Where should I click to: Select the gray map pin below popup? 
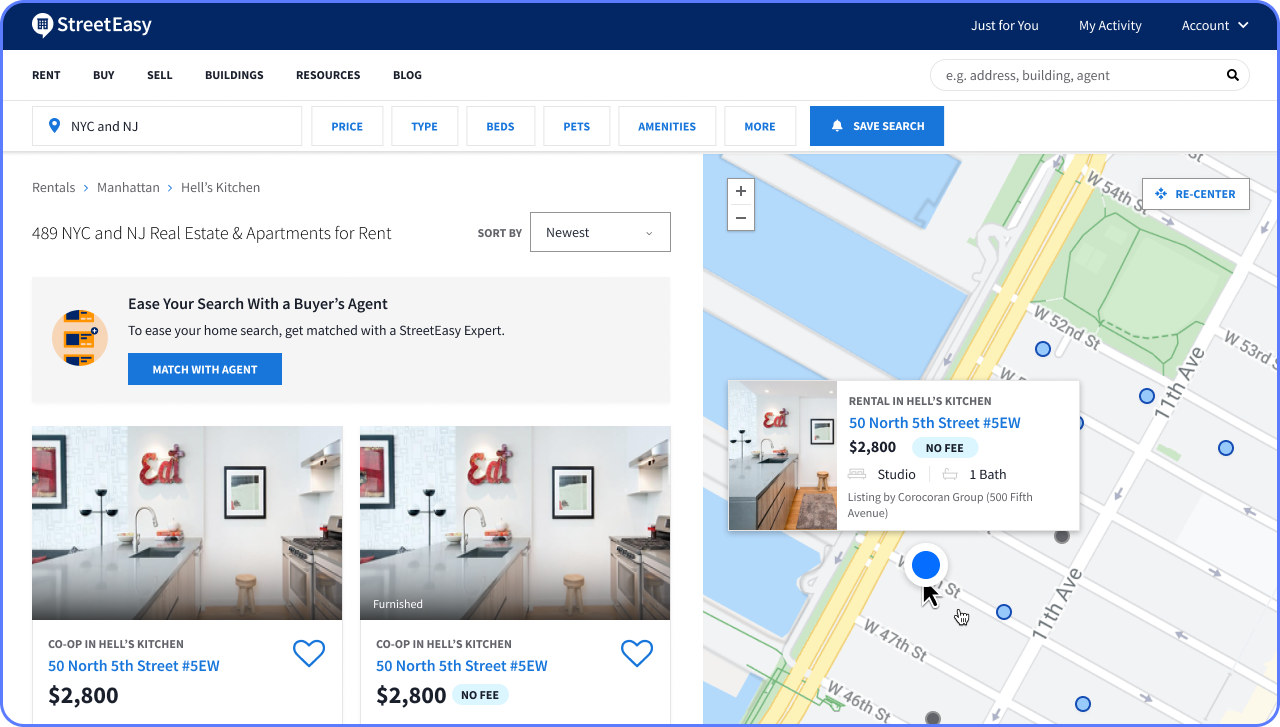[1062, 536]
